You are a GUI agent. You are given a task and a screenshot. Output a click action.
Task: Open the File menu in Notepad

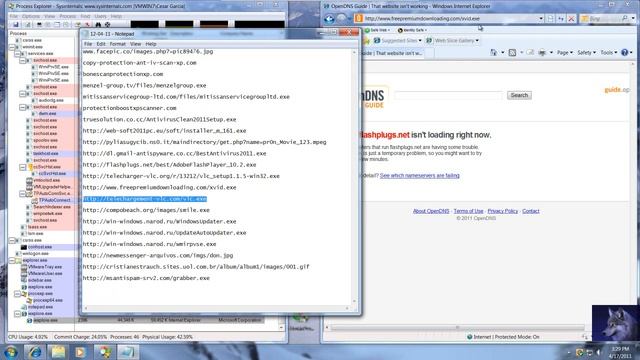pyautogui.click(x=88, y=44)
